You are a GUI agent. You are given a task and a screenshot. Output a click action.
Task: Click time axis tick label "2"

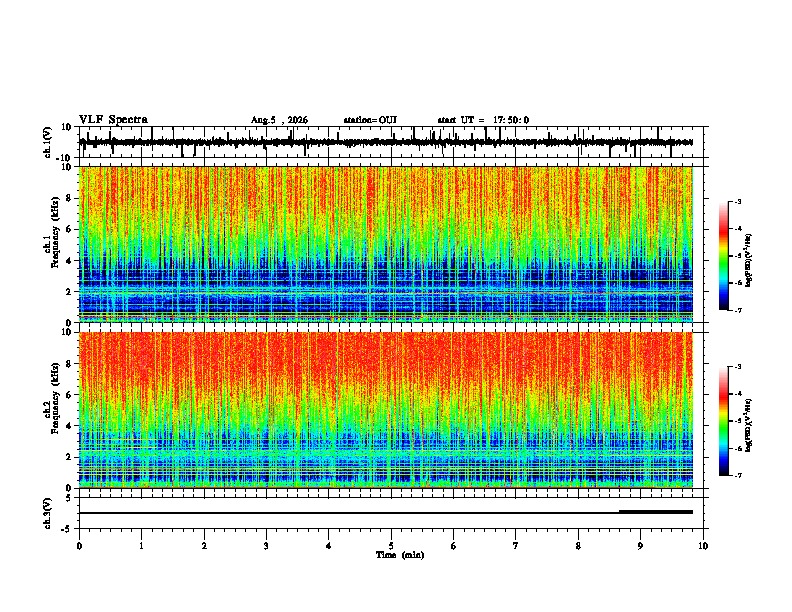(x=204, y=546)
